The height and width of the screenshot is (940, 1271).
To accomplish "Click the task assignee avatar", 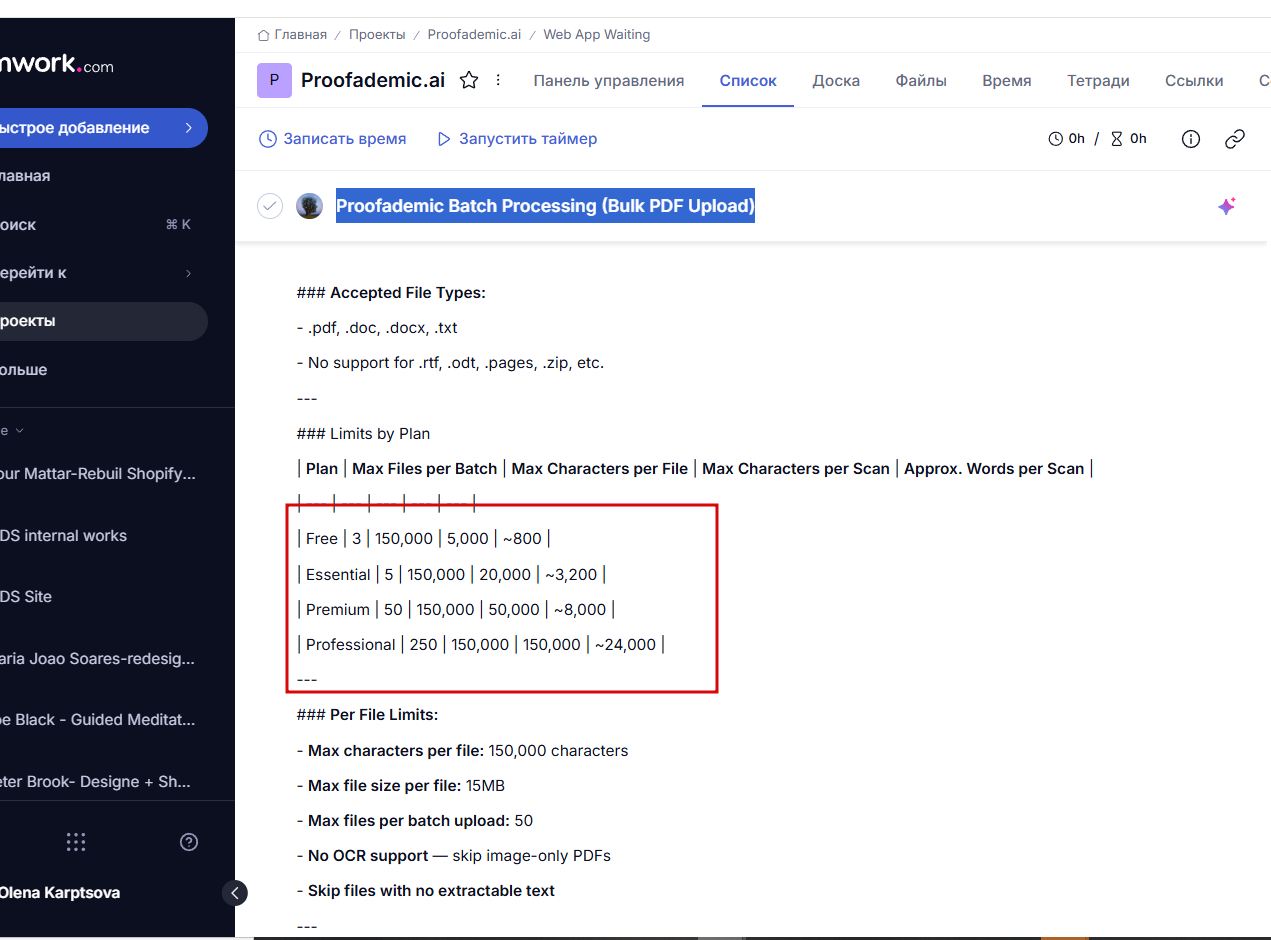I will [310, 206].
